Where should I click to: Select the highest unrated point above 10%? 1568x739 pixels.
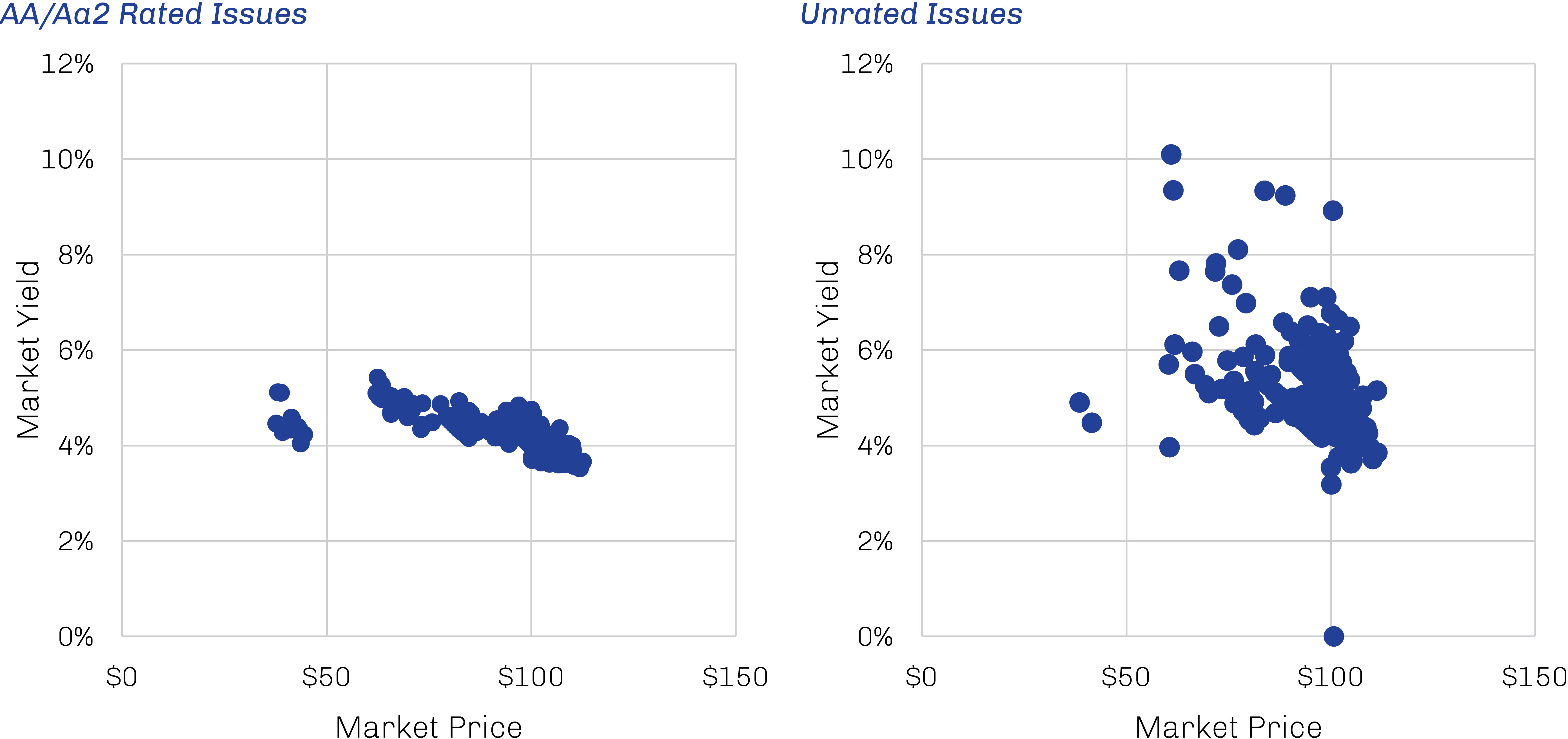[x=1171, y=155]
